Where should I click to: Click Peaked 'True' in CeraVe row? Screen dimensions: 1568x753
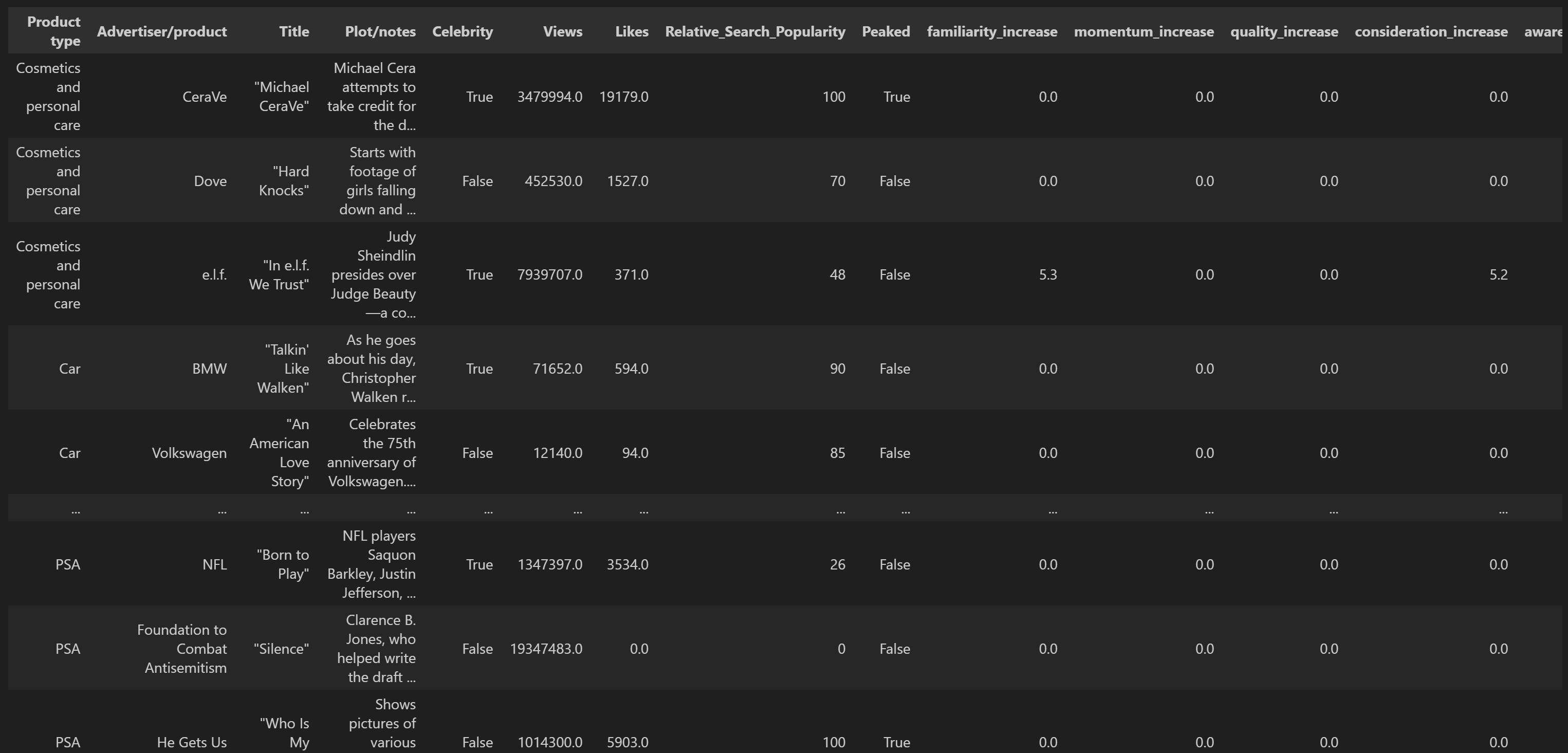pyautogui.click(x=897, y=97)
